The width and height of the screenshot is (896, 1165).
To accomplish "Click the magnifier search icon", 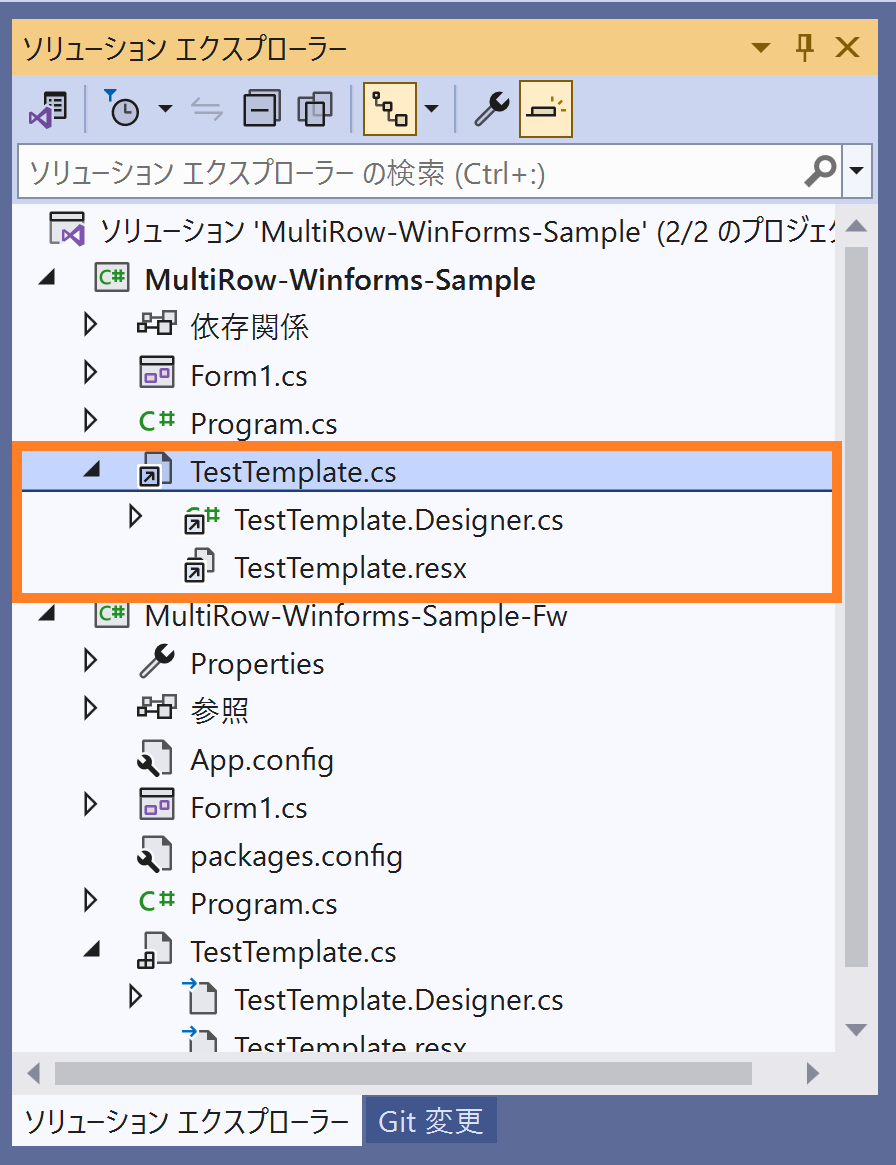I will [820, 171].
